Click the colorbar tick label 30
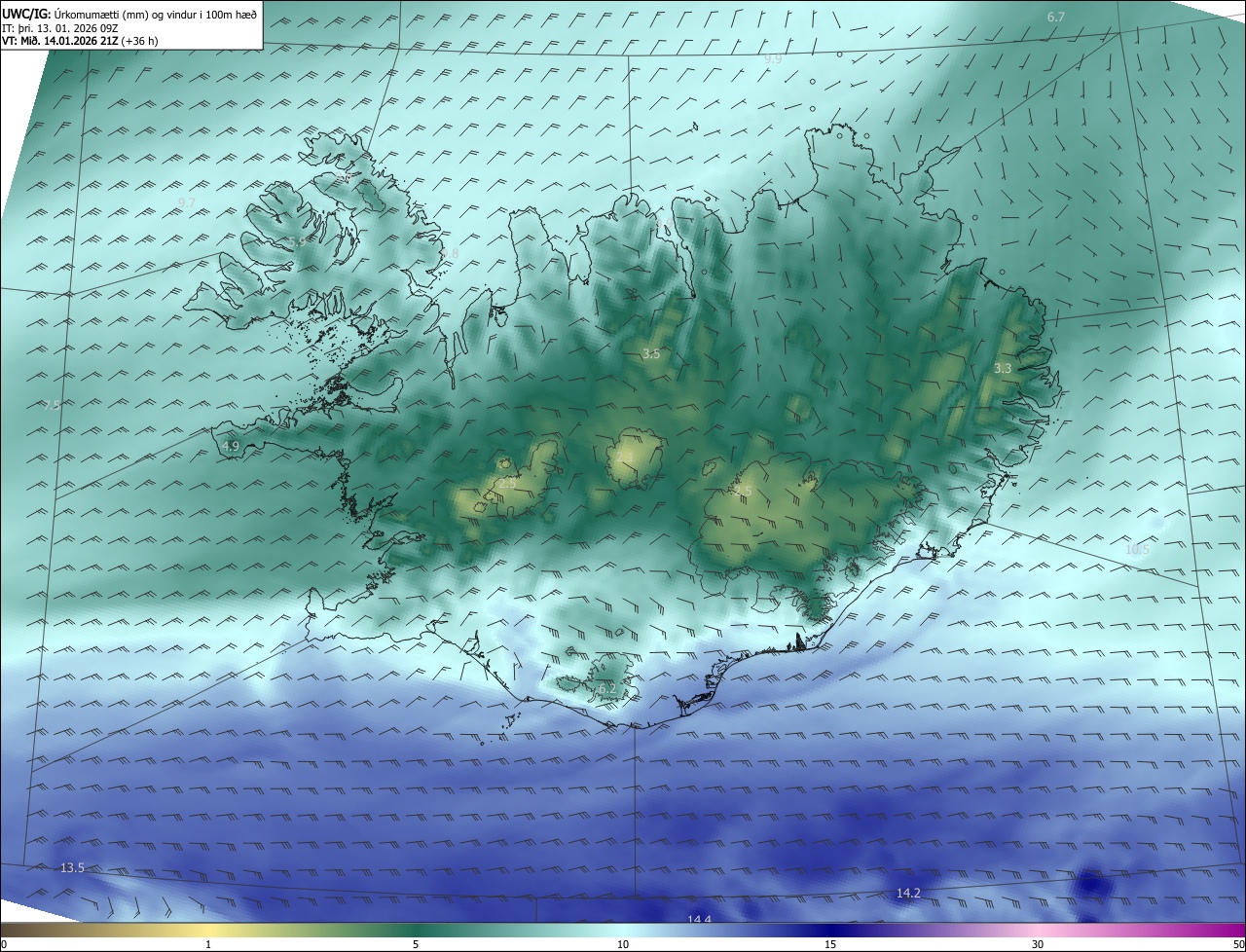Image resolution: width=1246 pixels, height=952 pixels. [x=1038, y=945]
